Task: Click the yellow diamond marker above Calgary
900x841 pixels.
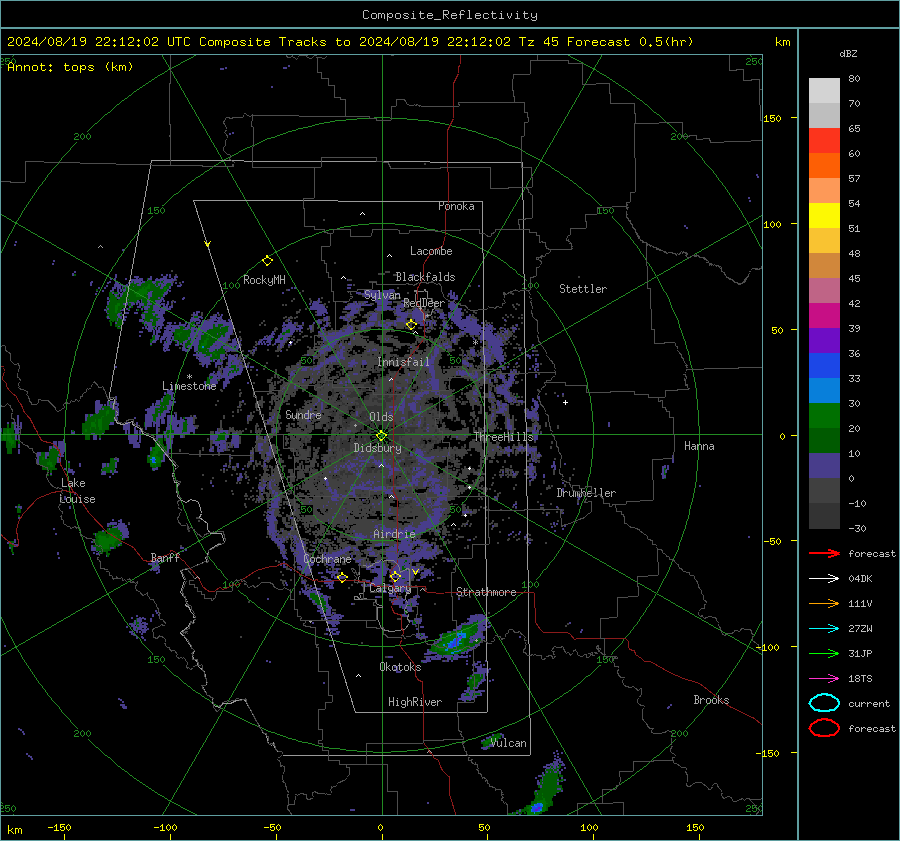Action: pos(395,576)
